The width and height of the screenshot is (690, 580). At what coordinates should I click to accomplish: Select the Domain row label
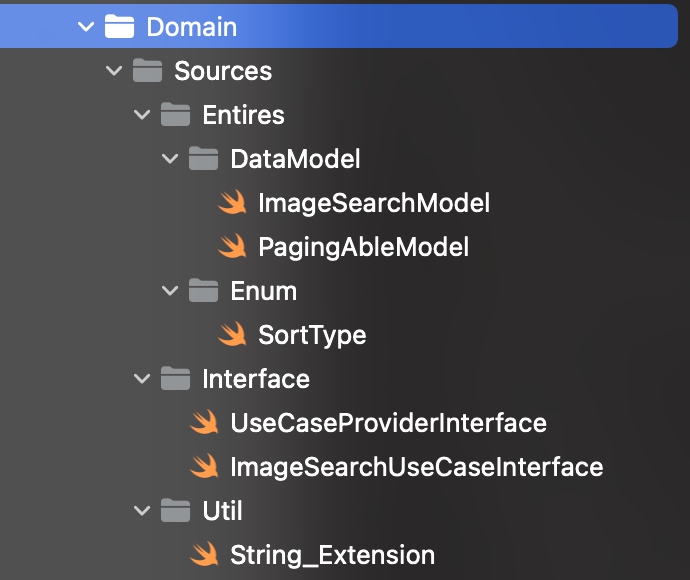point(192,27)
